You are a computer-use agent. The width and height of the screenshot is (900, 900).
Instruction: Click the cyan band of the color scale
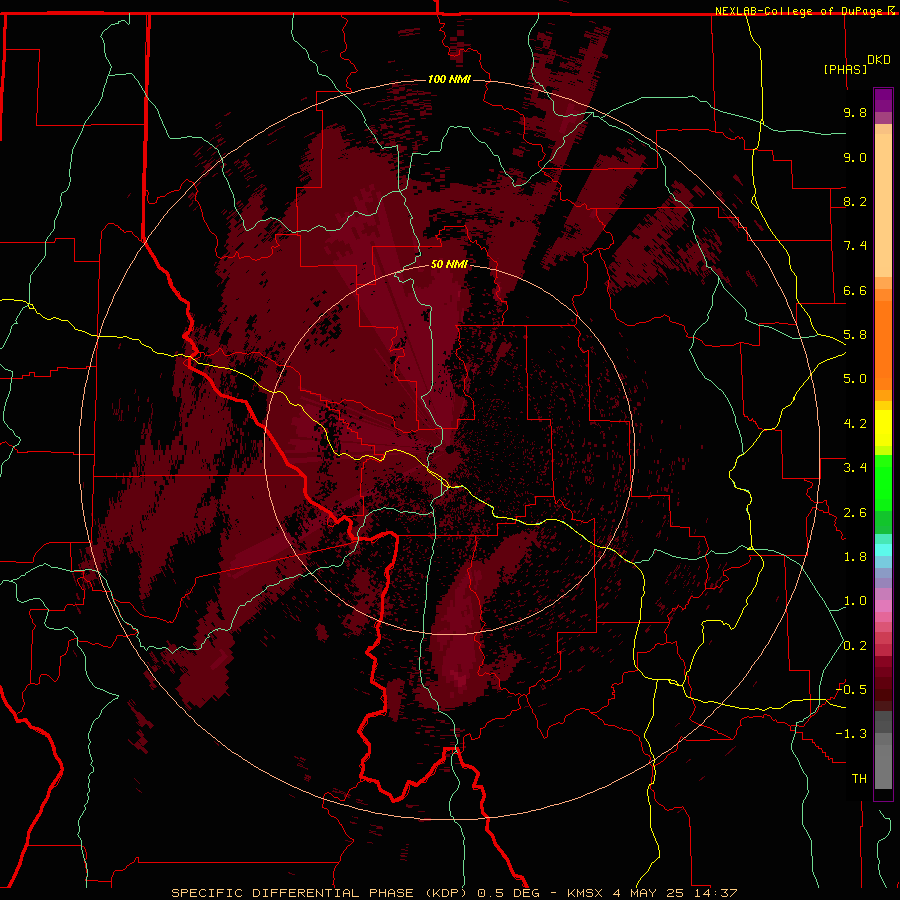(883, 549)
